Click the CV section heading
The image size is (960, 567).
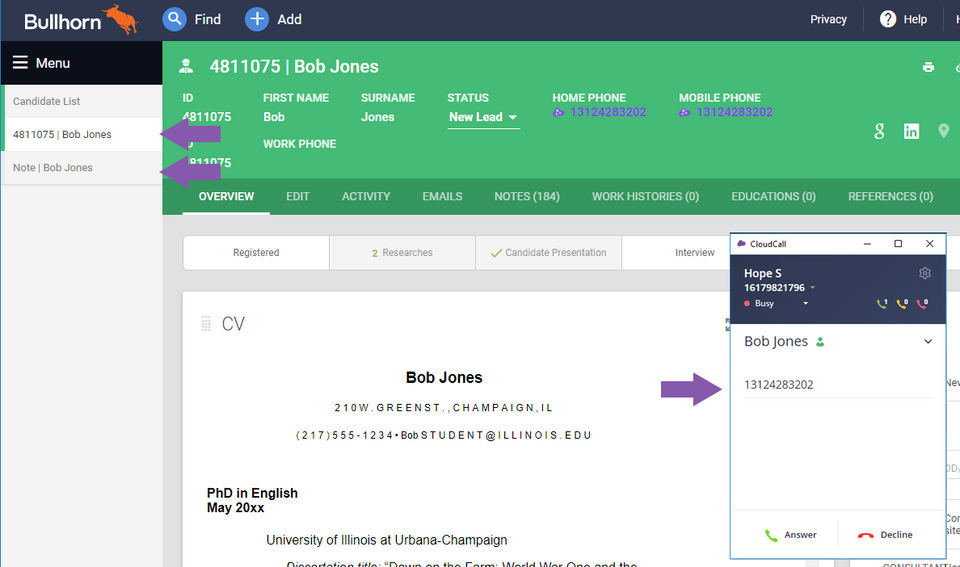tap(233, 323)
